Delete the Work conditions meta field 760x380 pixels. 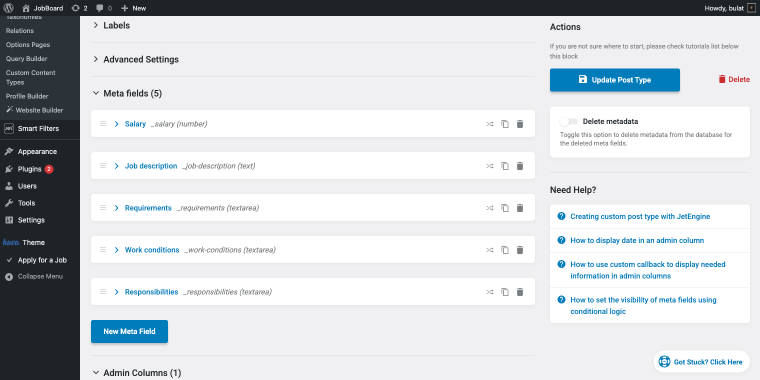[x=520, y=250]
